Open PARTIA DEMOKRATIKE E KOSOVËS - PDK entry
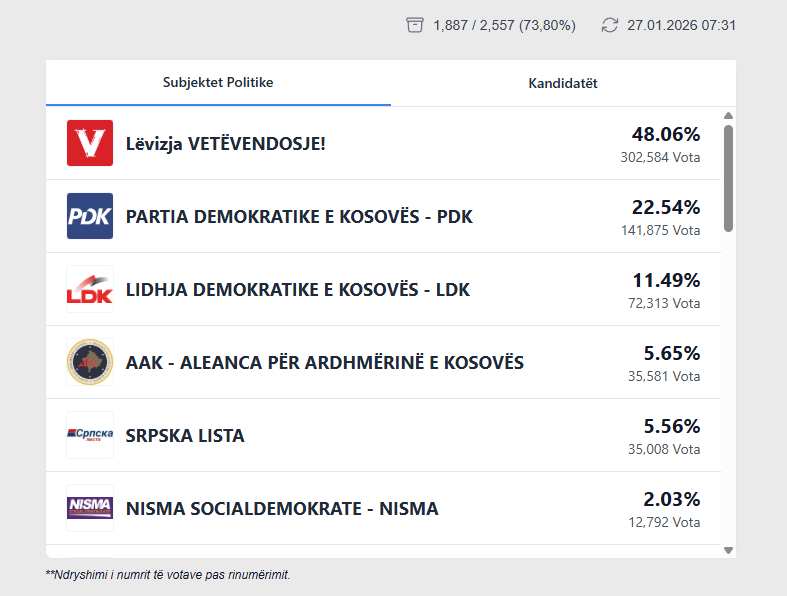 pos(299,217)
